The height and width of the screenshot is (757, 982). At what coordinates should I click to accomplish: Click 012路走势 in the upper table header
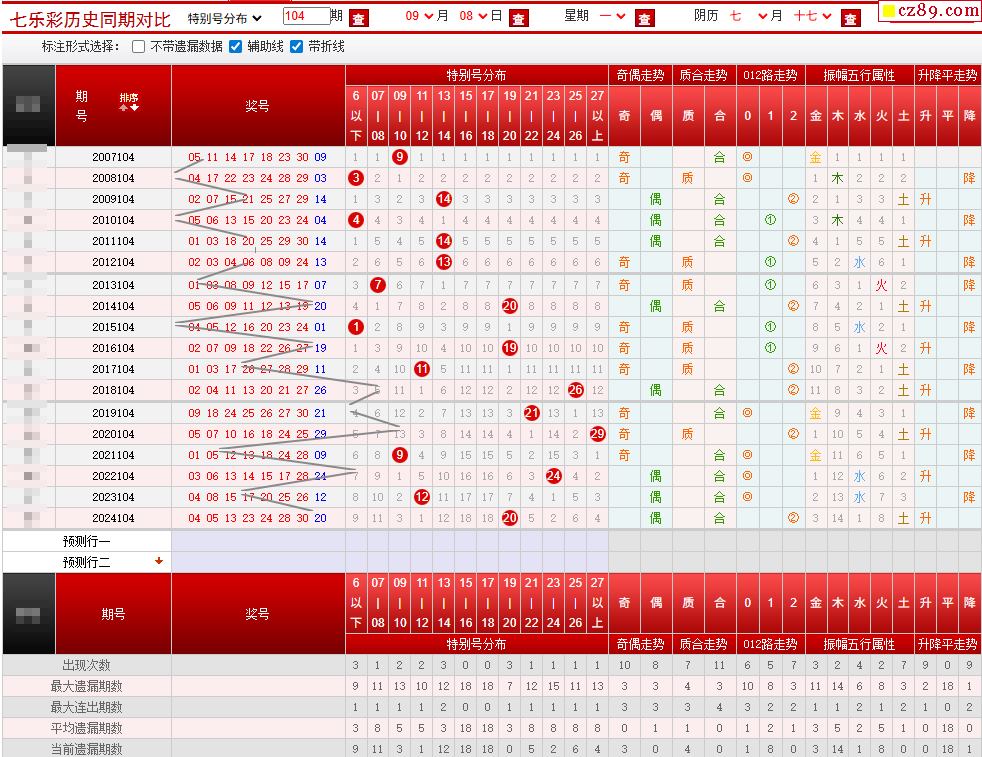[770, 75]
